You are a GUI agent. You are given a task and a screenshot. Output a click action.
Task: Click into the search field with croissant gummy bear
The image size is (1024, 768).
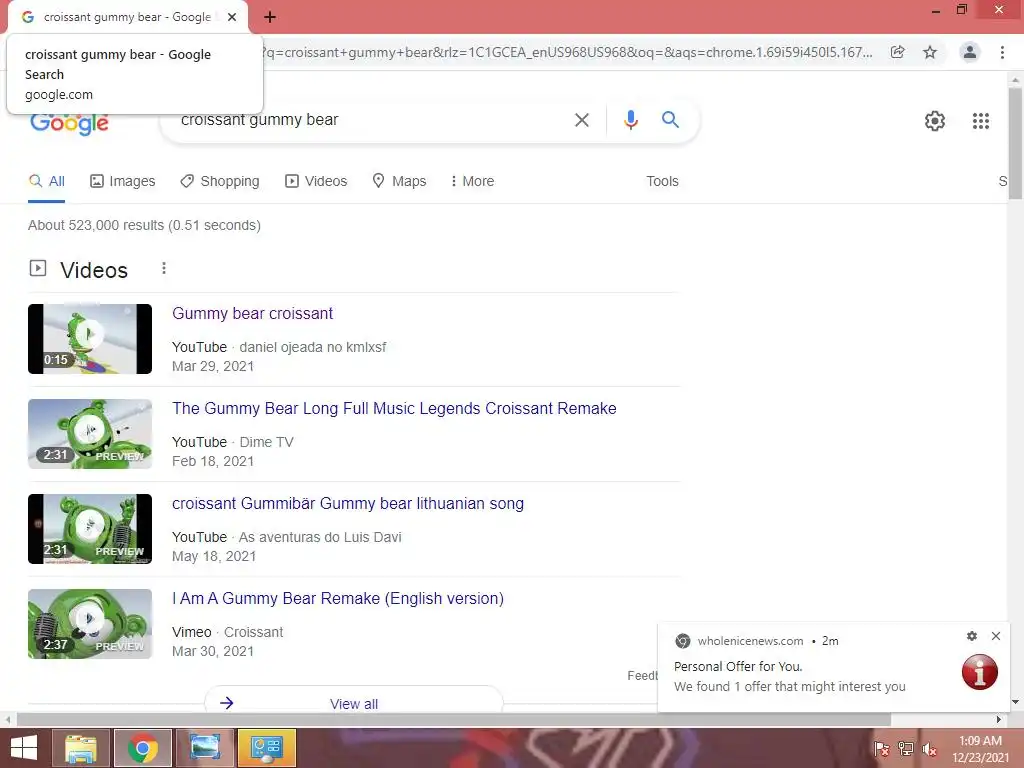pos(372,120)
